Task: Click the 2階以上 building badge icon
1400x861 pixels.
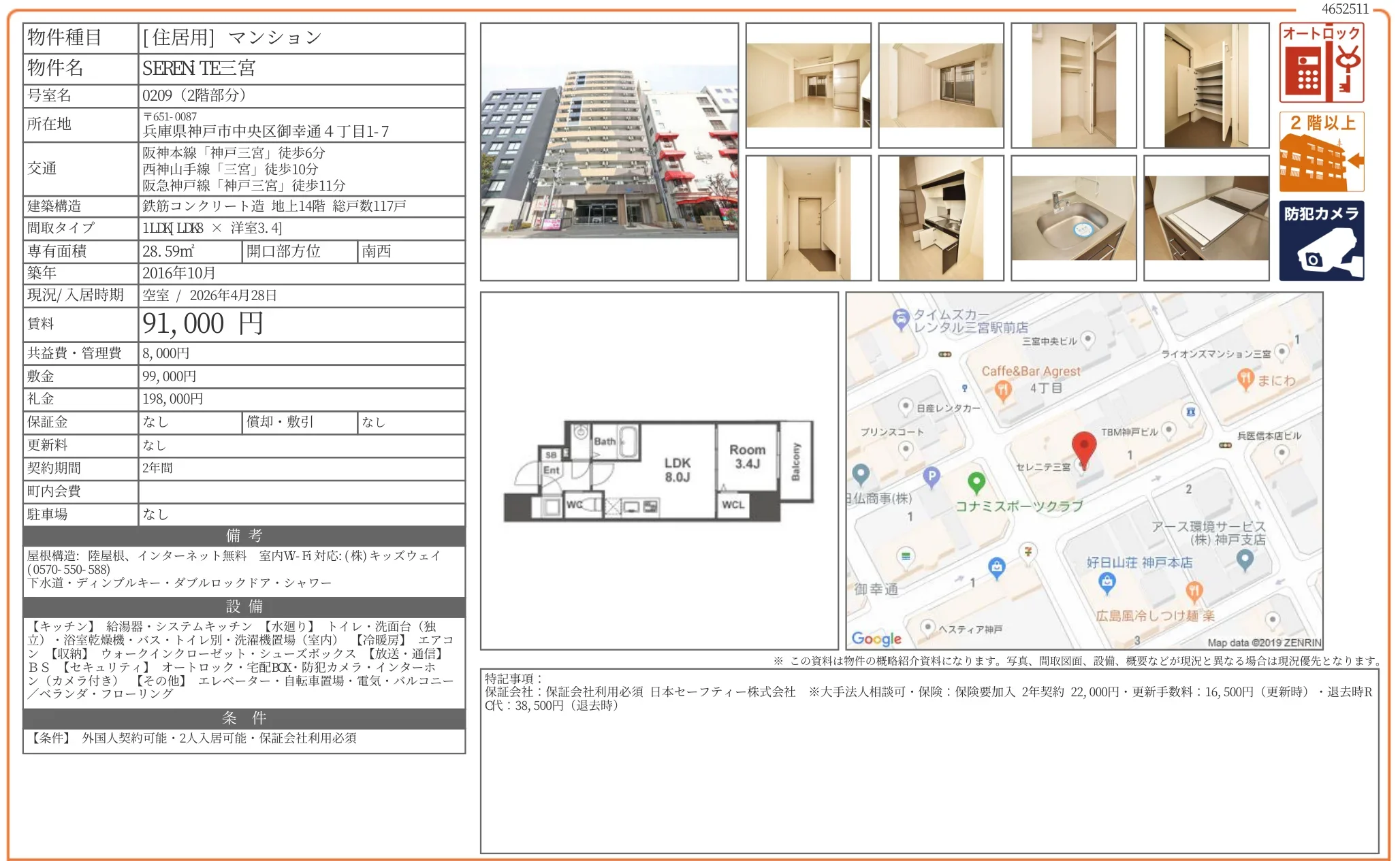Action: [1321, 152]
